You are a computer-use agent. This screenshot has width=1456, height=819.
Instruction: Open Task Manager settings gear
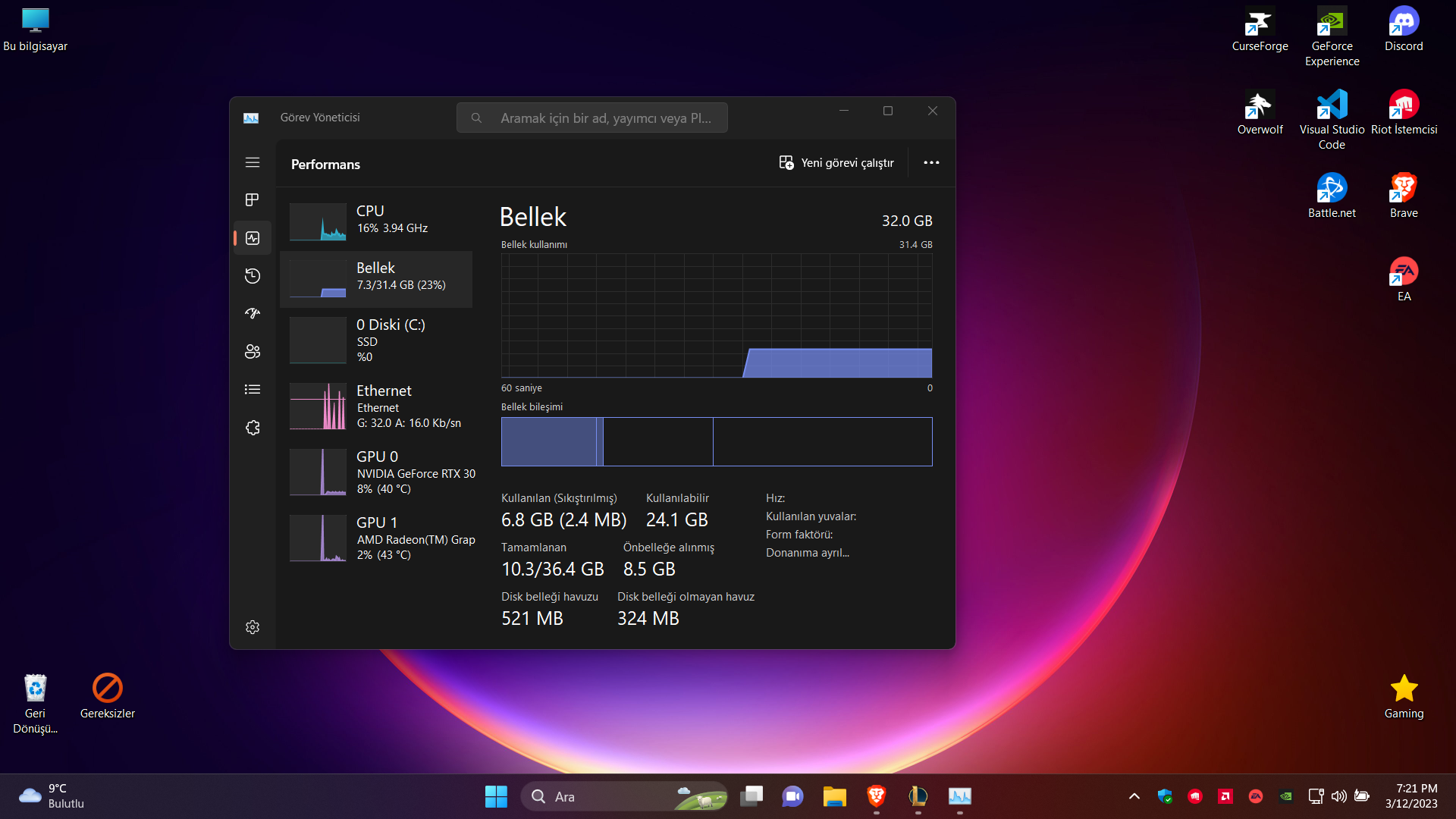(x=253, y=627)
